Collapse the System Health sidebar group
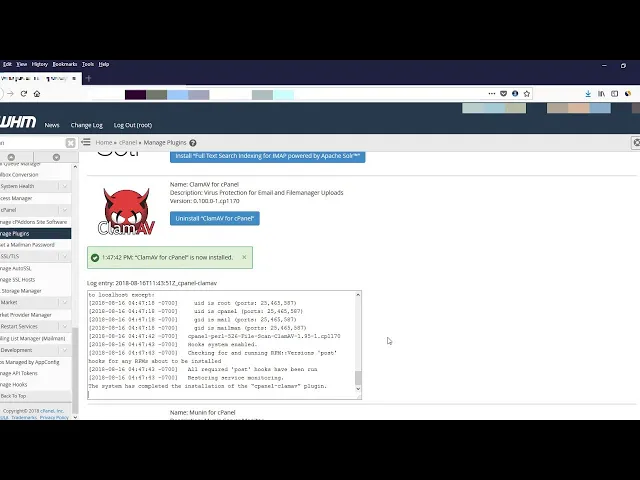The height and width of the screenshot is (480, 640). (x=64, y=186)
